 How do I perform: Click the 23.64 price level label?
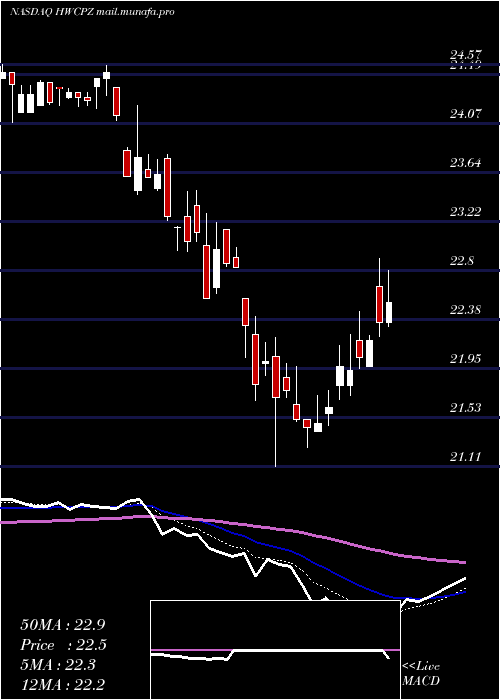coord(466,163)
